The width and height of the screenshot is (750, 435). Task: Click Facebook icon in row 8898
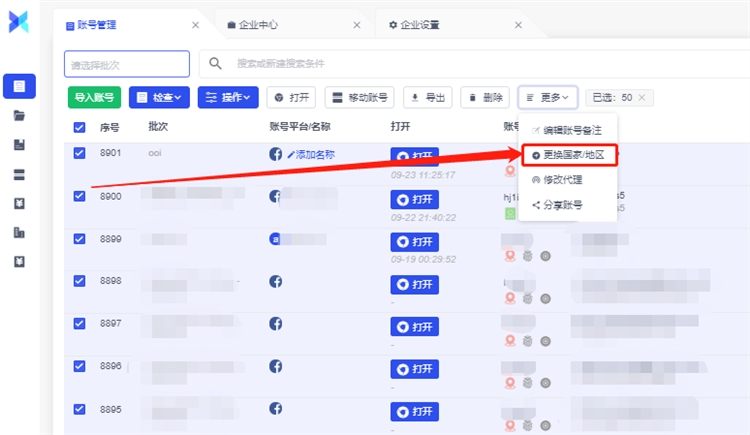(275, 281)
